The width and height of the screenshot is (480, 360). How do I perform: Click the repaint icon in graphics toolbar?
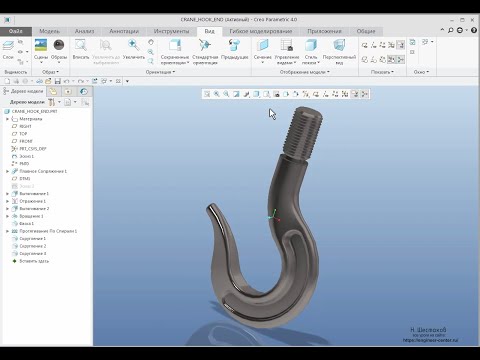(x=236, y=94)
